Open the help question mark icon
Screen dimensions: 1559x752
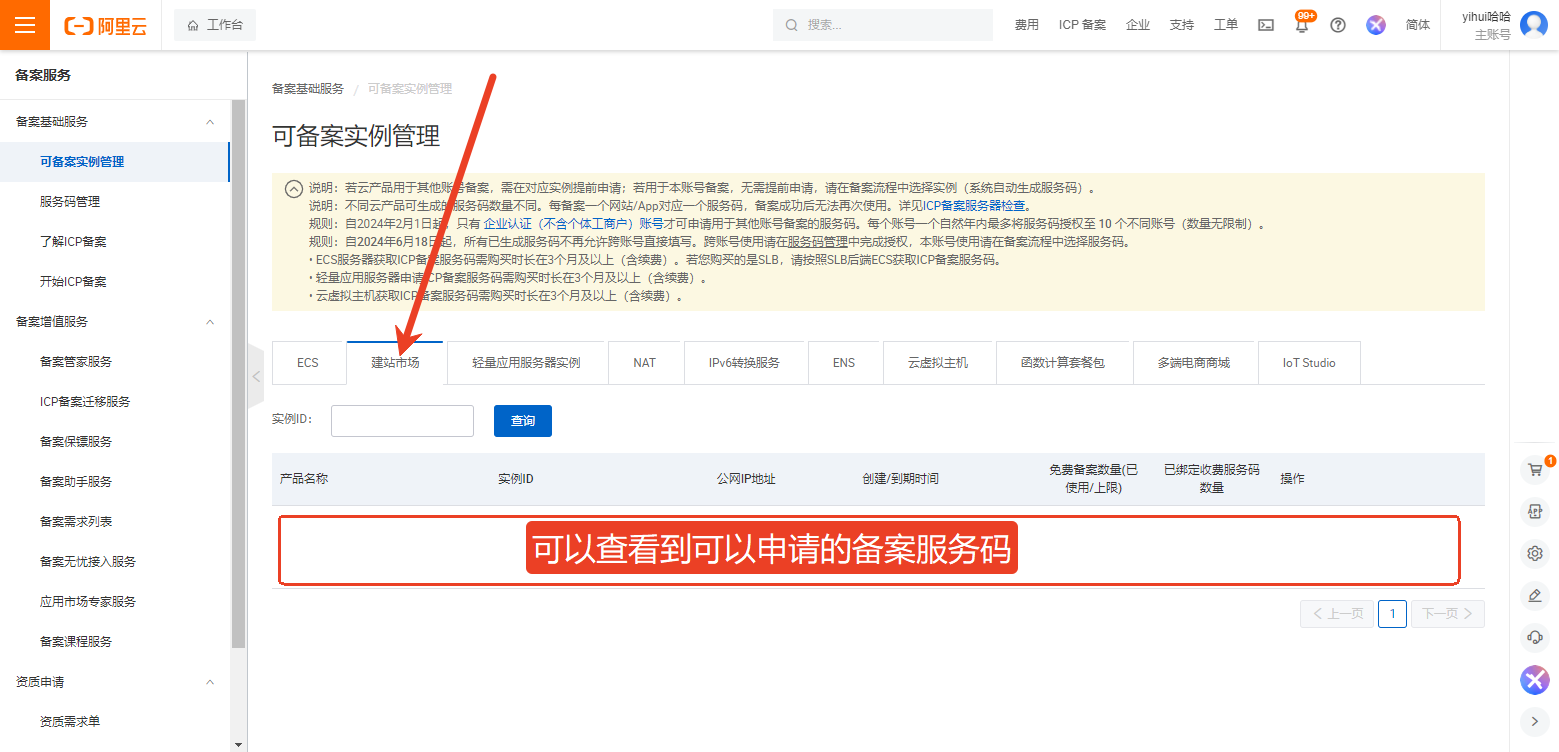pyautogui.click(x=1338, y=25)
